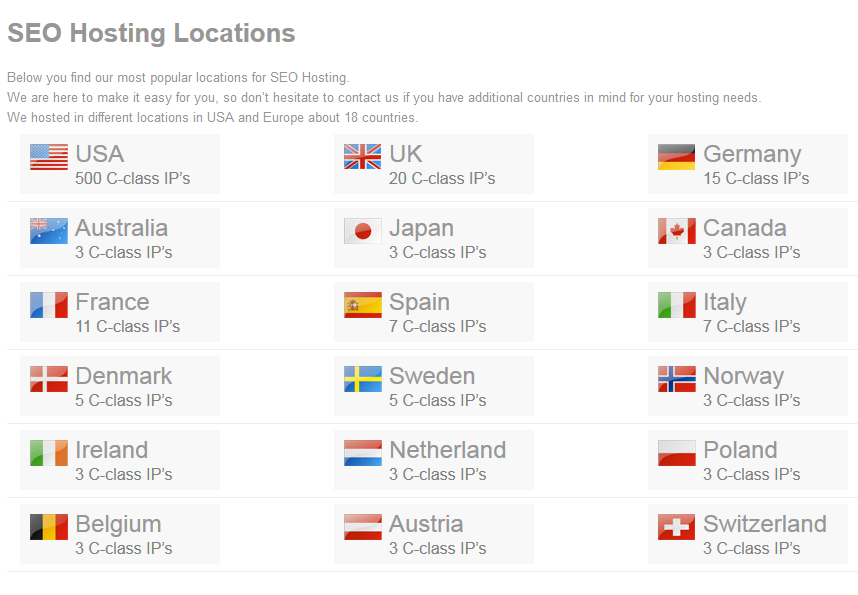Select the Canada maple leaf flag
Screen dimensions: 858x595
click(676, 231)
